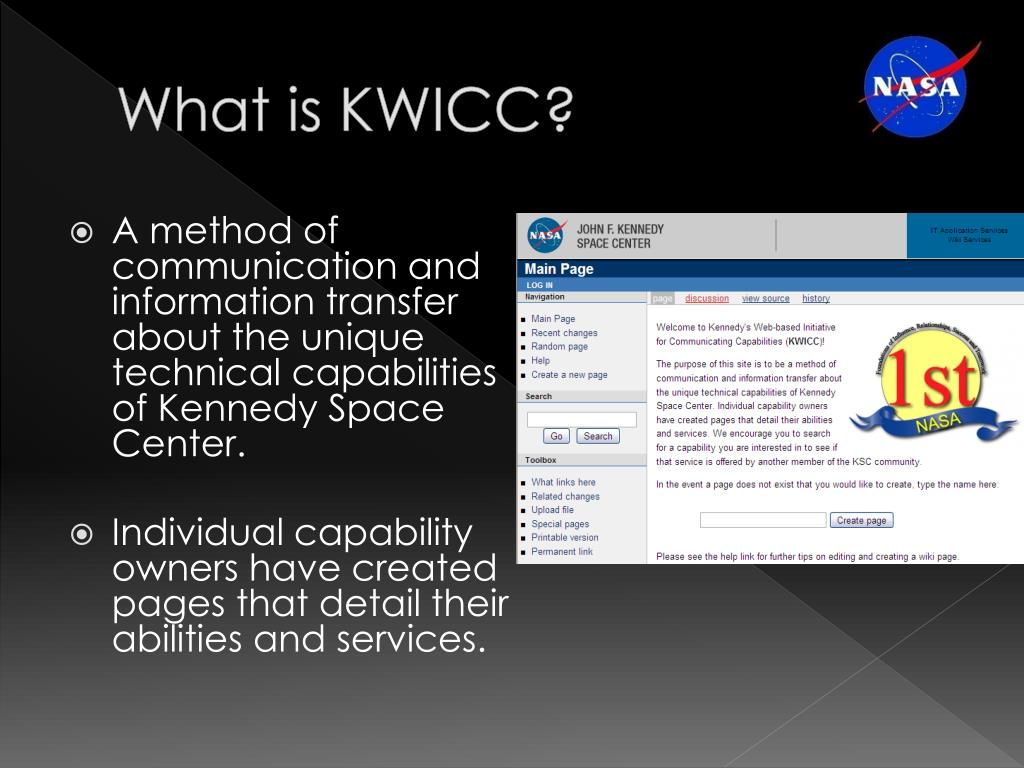The height and width of the screenshot is (768, 1024).
Task: Open the Permanent link
Action: point(562,552)
